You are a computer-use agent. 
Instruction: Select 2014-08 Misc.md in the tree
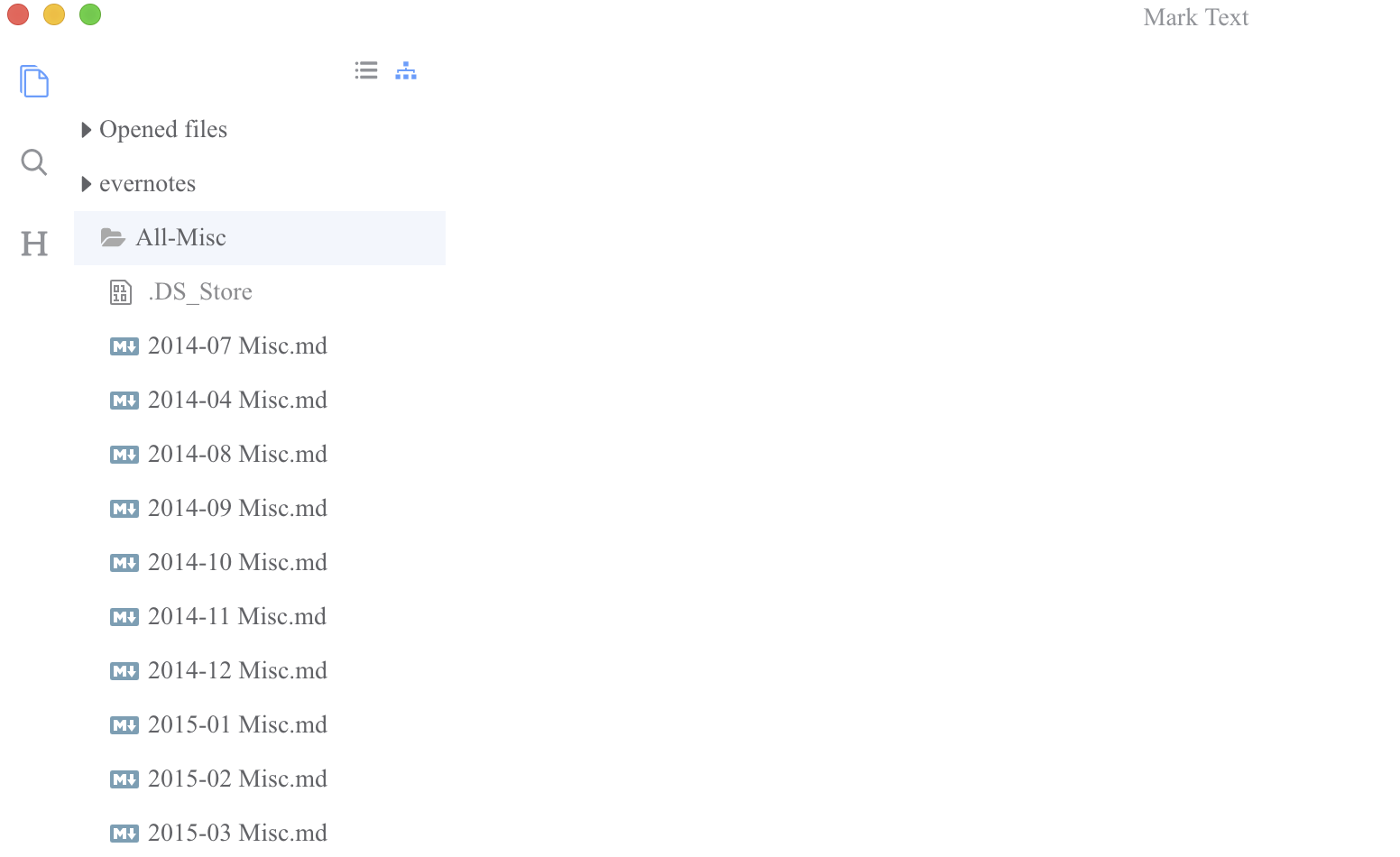pyautogui.click(x=237, y=454)
